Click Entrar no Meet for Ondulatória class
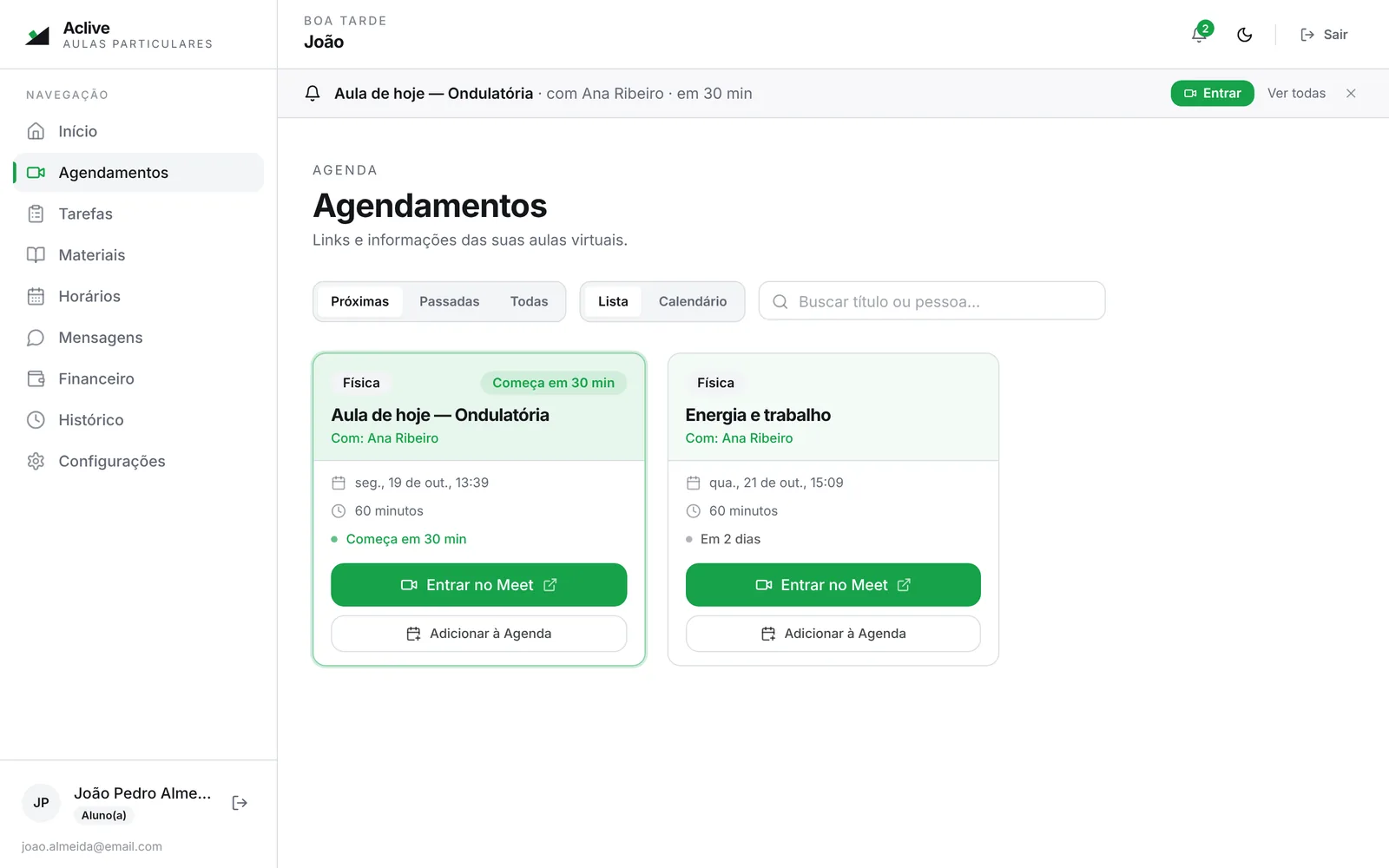Viewport: 1389px width, 868px height. tap(478, 585)
